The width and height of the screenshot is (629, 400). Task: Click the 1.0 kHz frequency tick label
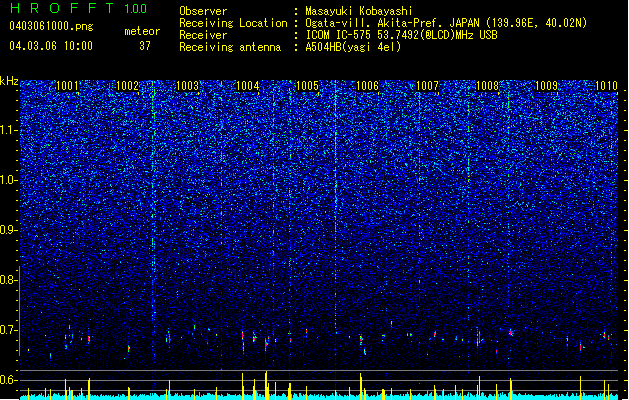9,181
